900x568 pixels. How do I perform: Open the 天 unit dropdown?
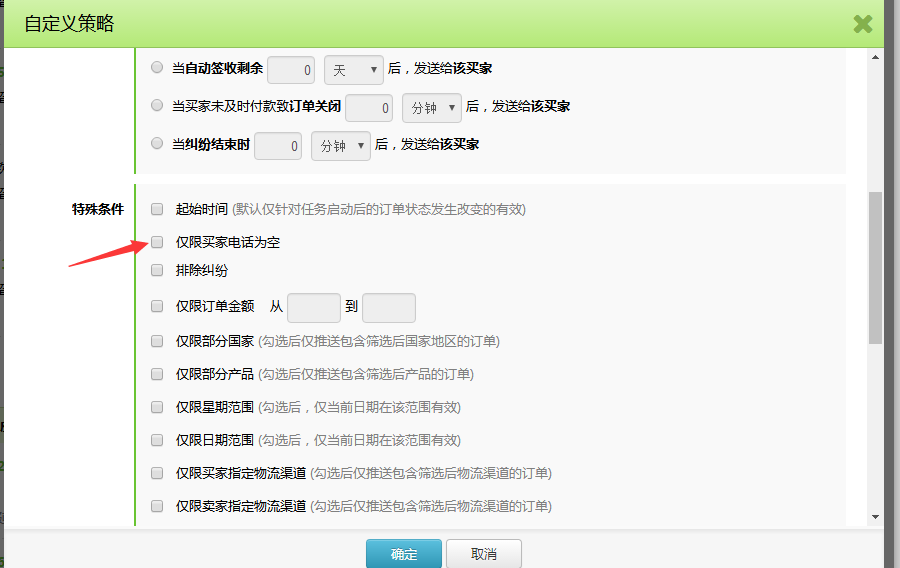(354, 70)
